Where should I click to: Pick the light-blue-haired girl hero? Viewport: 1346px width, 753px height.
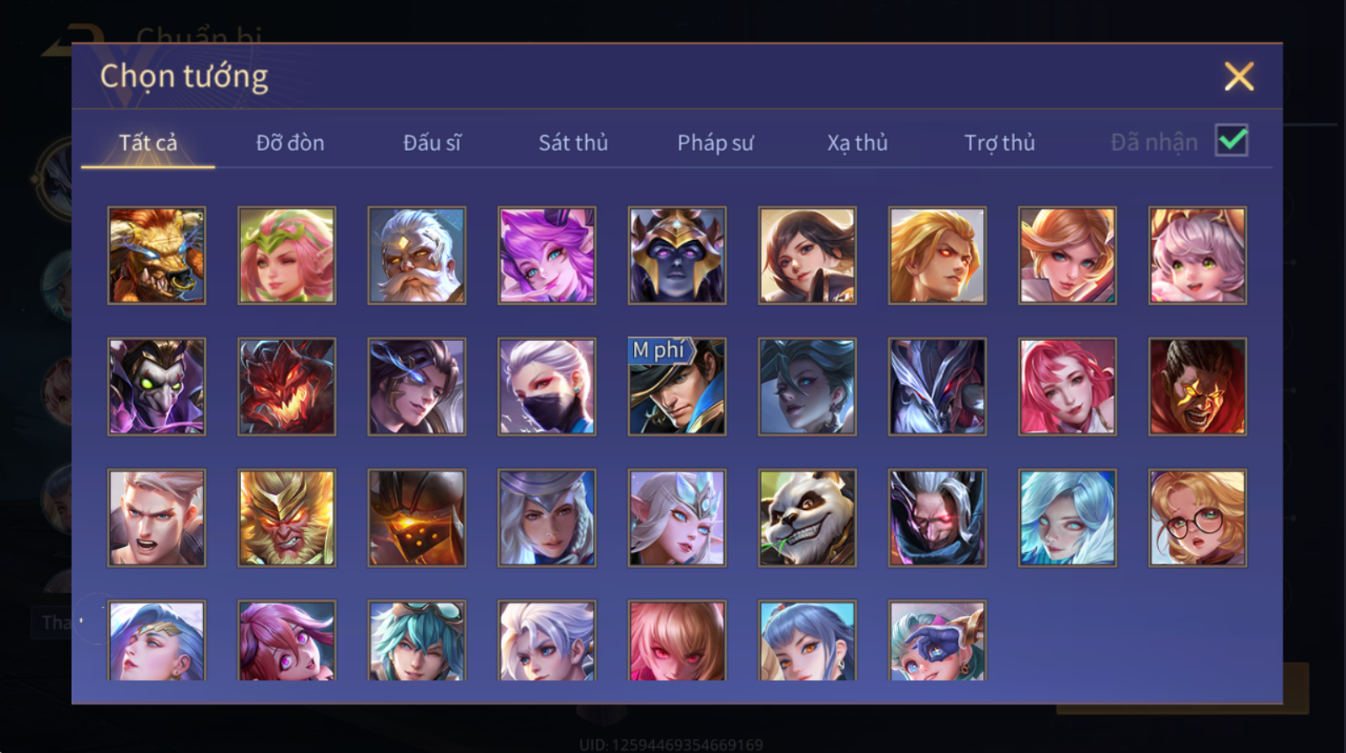click(1067, 518)
